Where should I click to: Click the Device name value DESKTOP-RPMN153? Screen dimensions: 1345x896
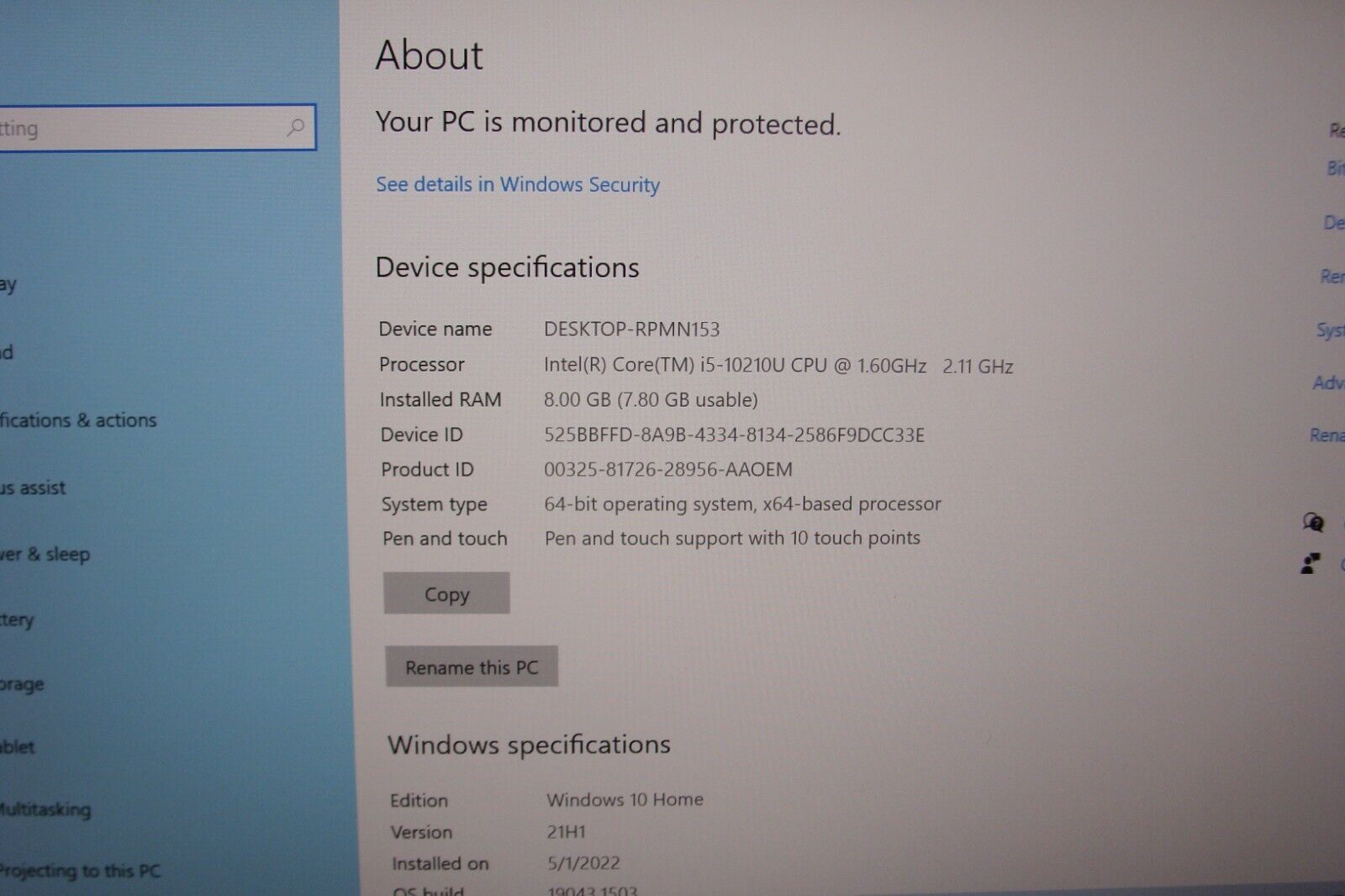tap(631, 329)
